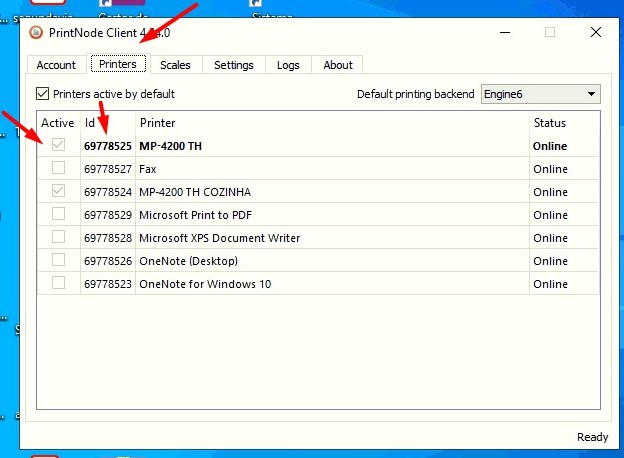
Task: Select printer id 69778525
Action: click(x=107, y=146)
